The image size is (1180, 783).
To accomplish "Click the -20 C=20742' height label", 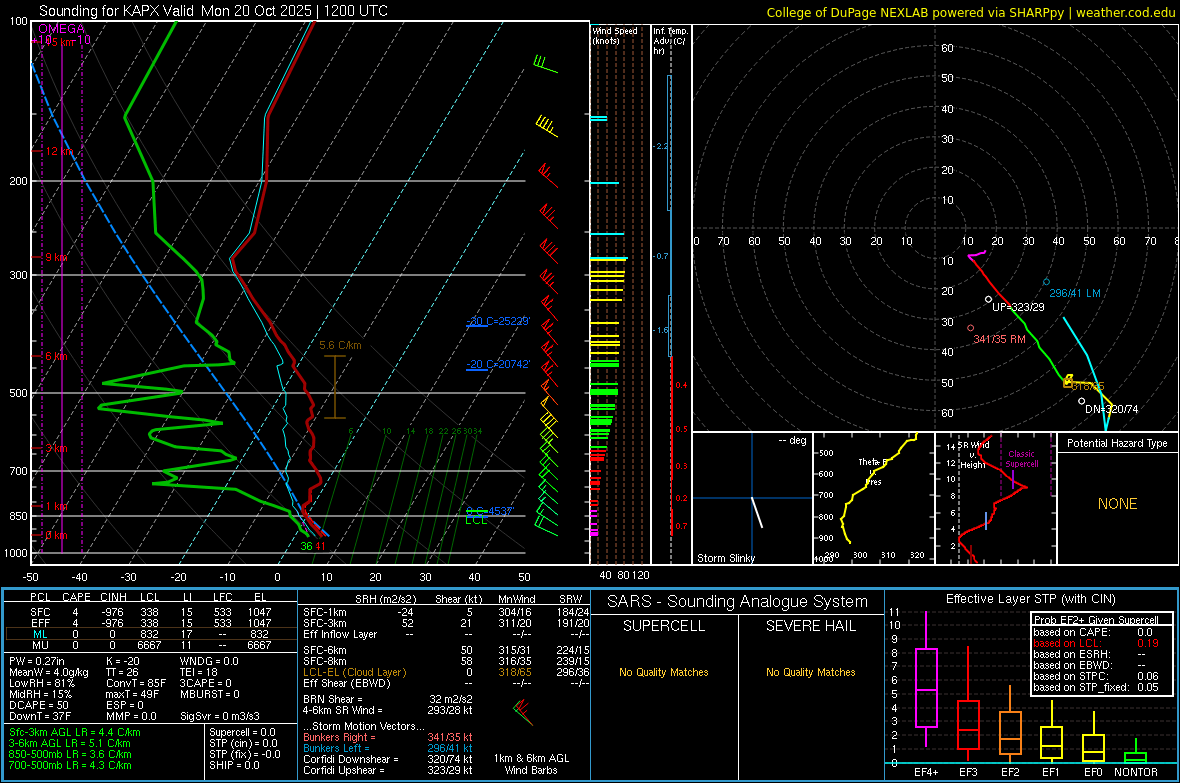I will (498, 364).
